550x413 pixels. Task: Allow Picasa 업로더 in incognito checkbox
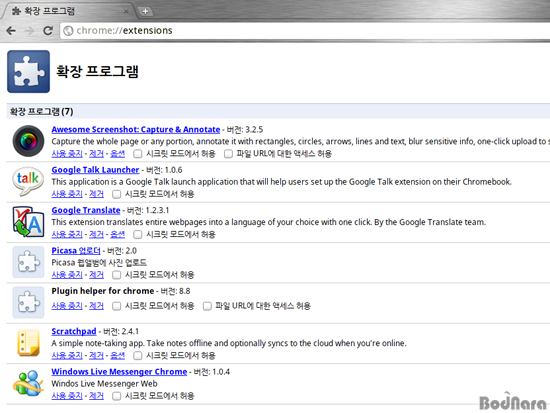116,275
